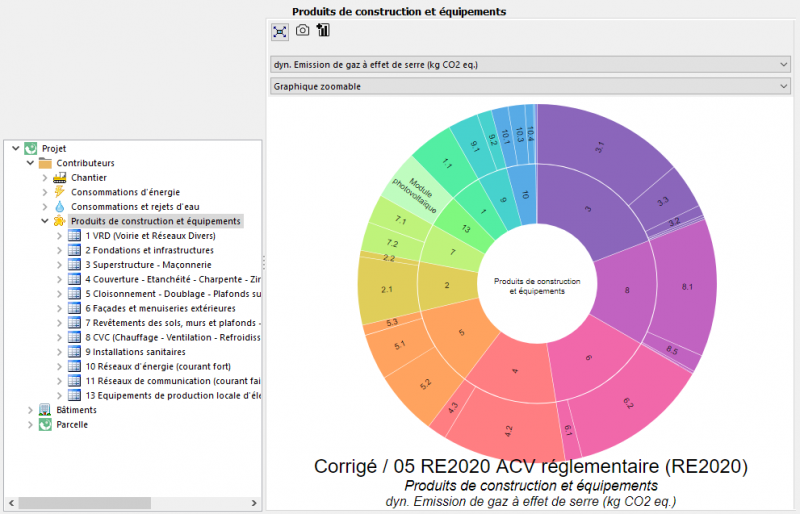The width and height of the screenshot is (800, 514).
Task: Click table icon beside 6 Façades
Action: tap(74, 308)
